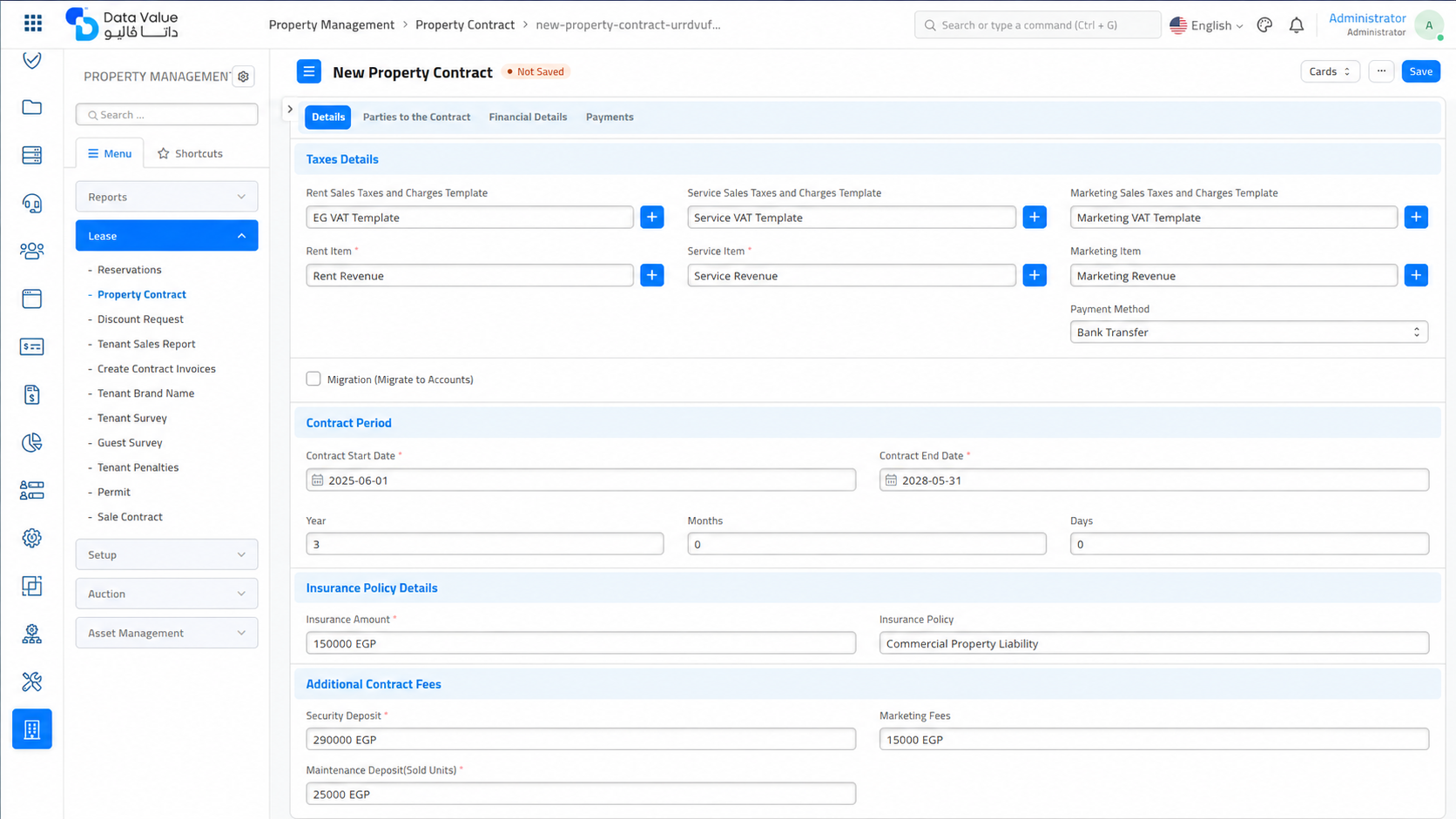Expand the collapsed side panel arrow

(290, 110)
